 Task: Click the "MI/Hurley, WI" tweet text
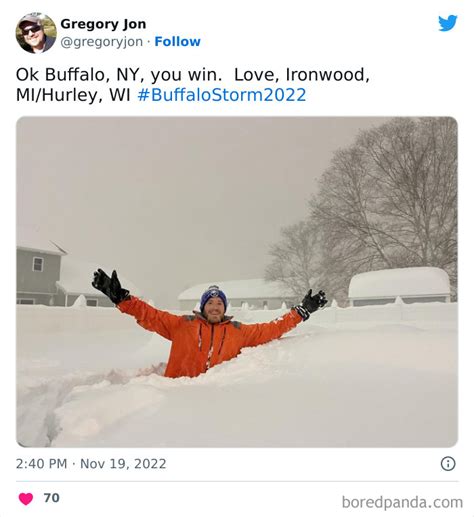coord(73,95)
